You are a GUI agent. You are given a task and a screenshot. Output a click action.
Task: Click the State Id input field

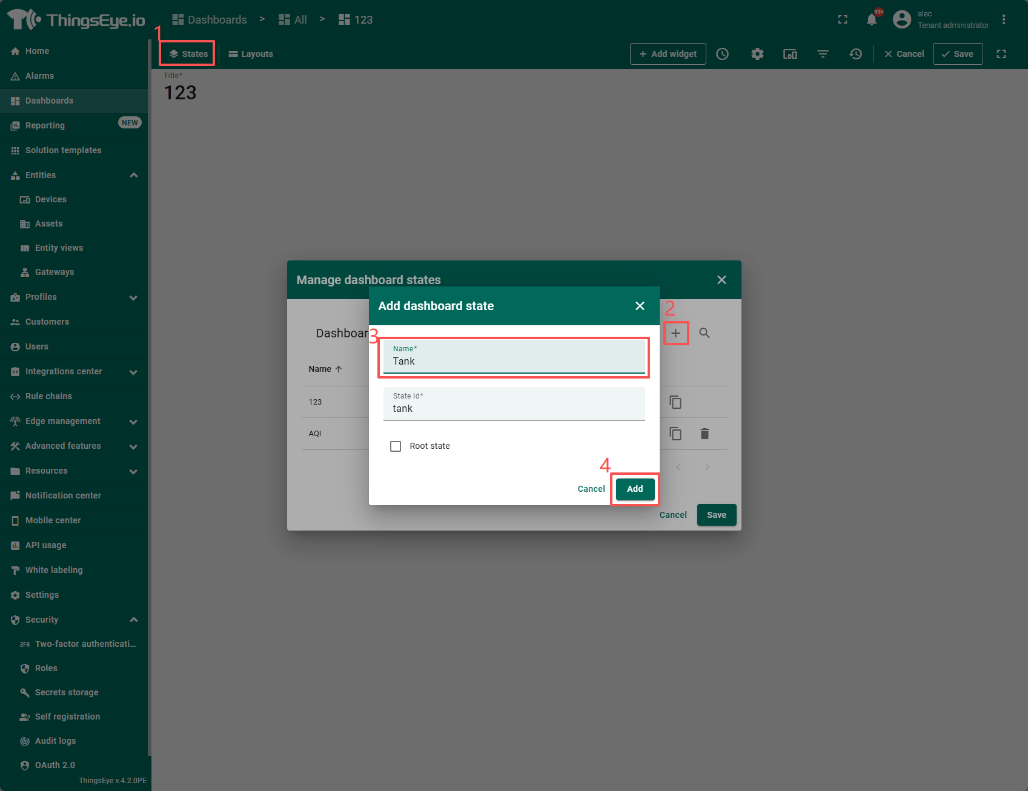point(514,408)
